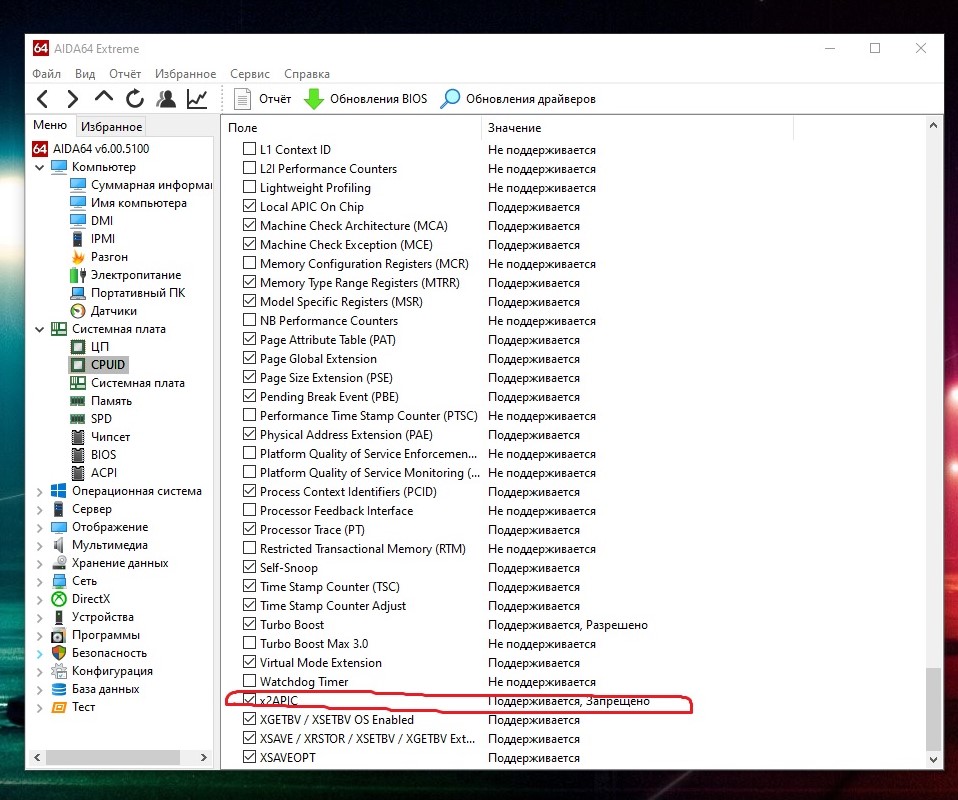Click the Xbox-style DirectX icon

pos(59,599)
